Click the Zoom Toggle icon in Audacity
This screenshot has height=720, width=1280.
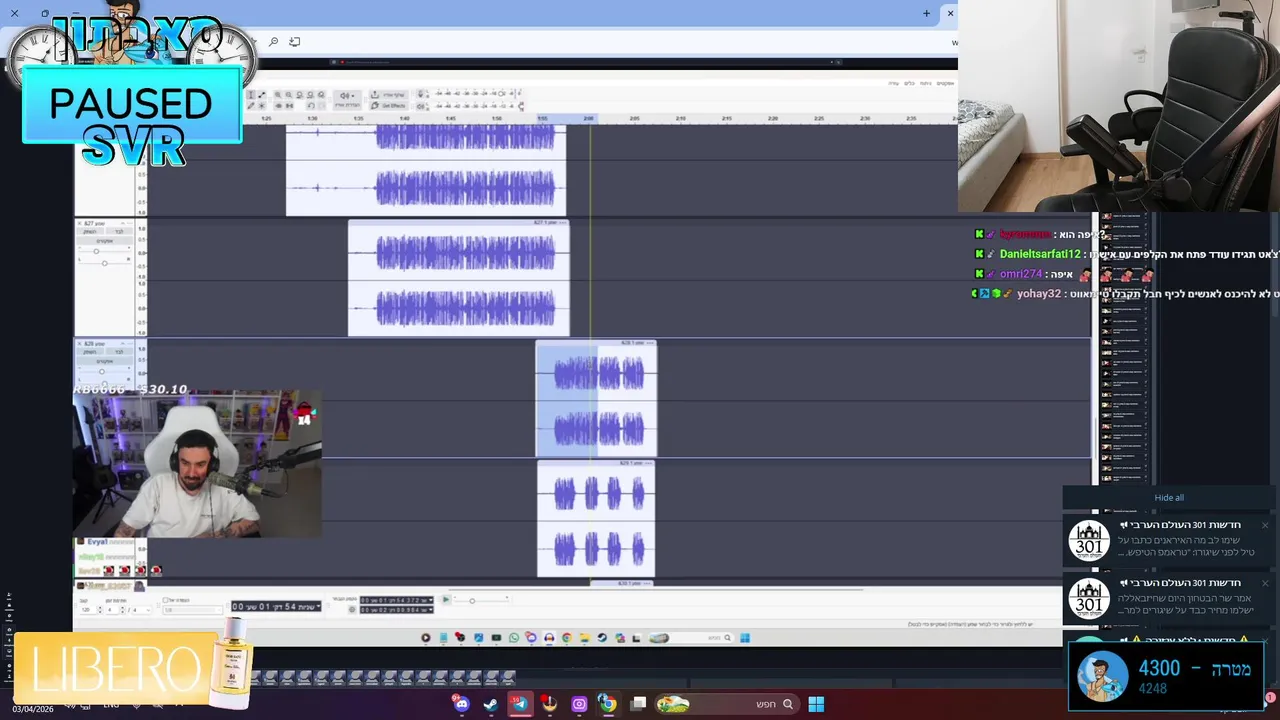(x=321, y=94)
